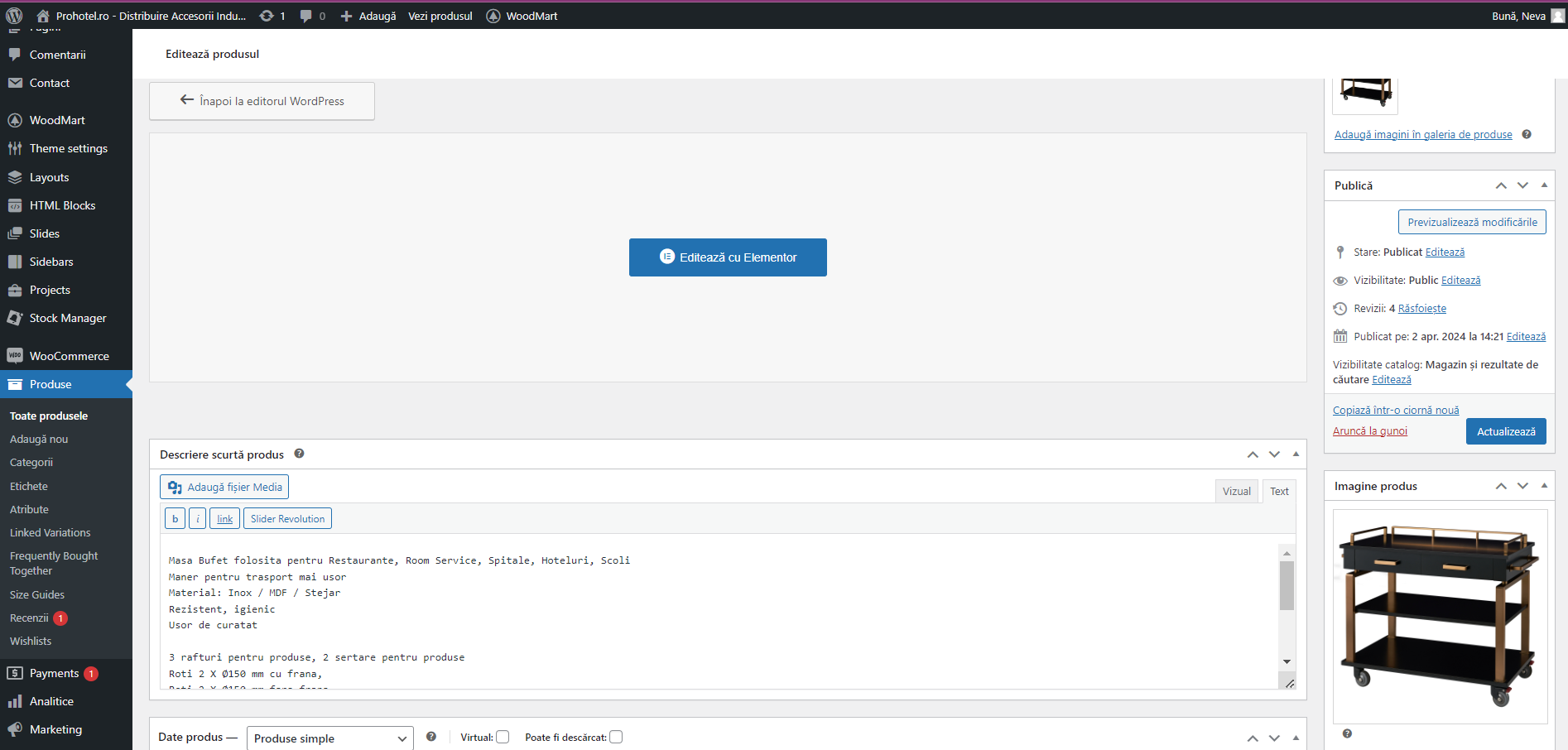Click Copiază într-o ciornă nouă

pyautogui.click(x=1396, y=410)
